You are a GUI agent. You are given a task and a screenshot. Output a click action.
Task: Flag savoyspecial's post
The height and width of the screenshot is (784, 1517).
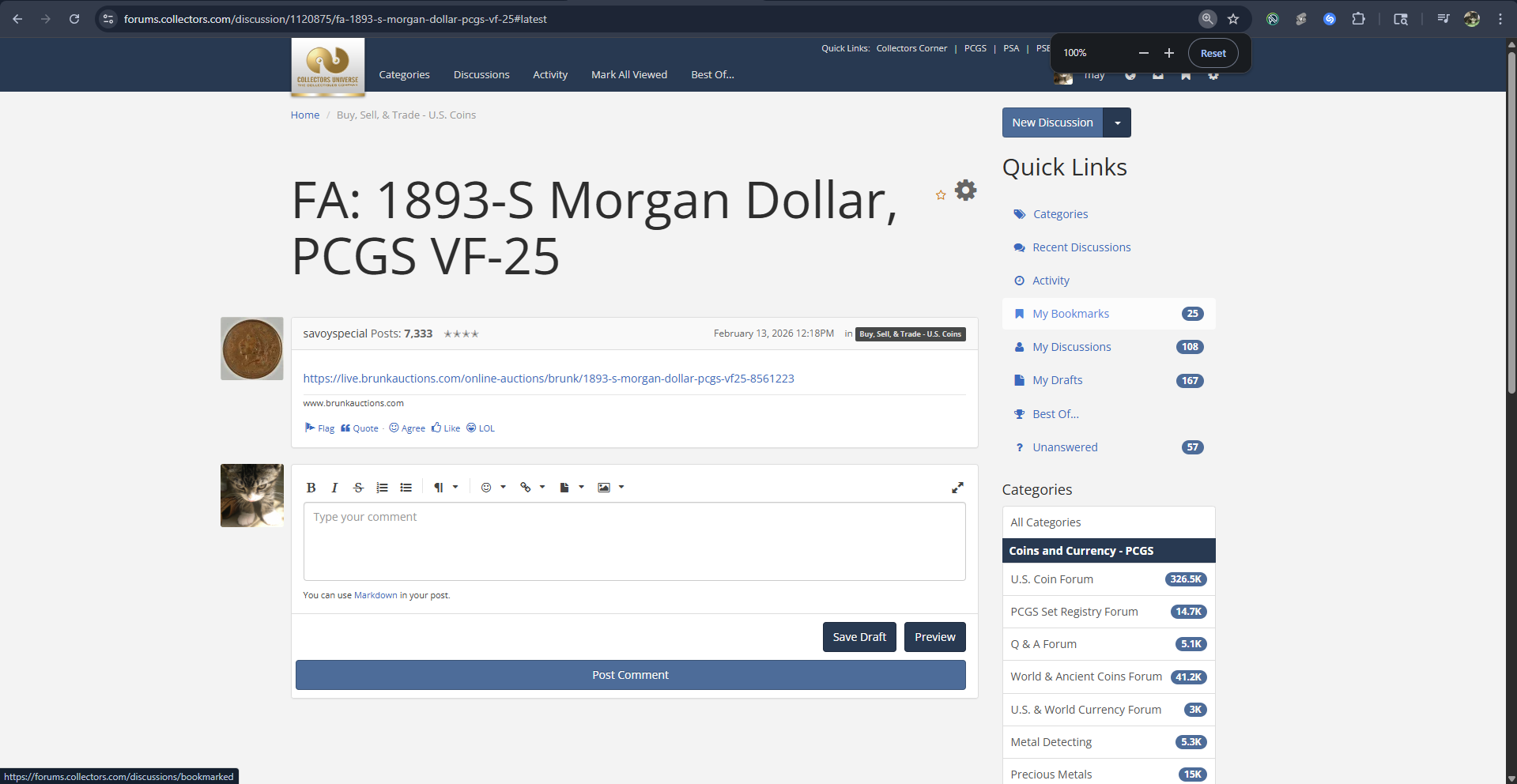(x=319, y=428)
